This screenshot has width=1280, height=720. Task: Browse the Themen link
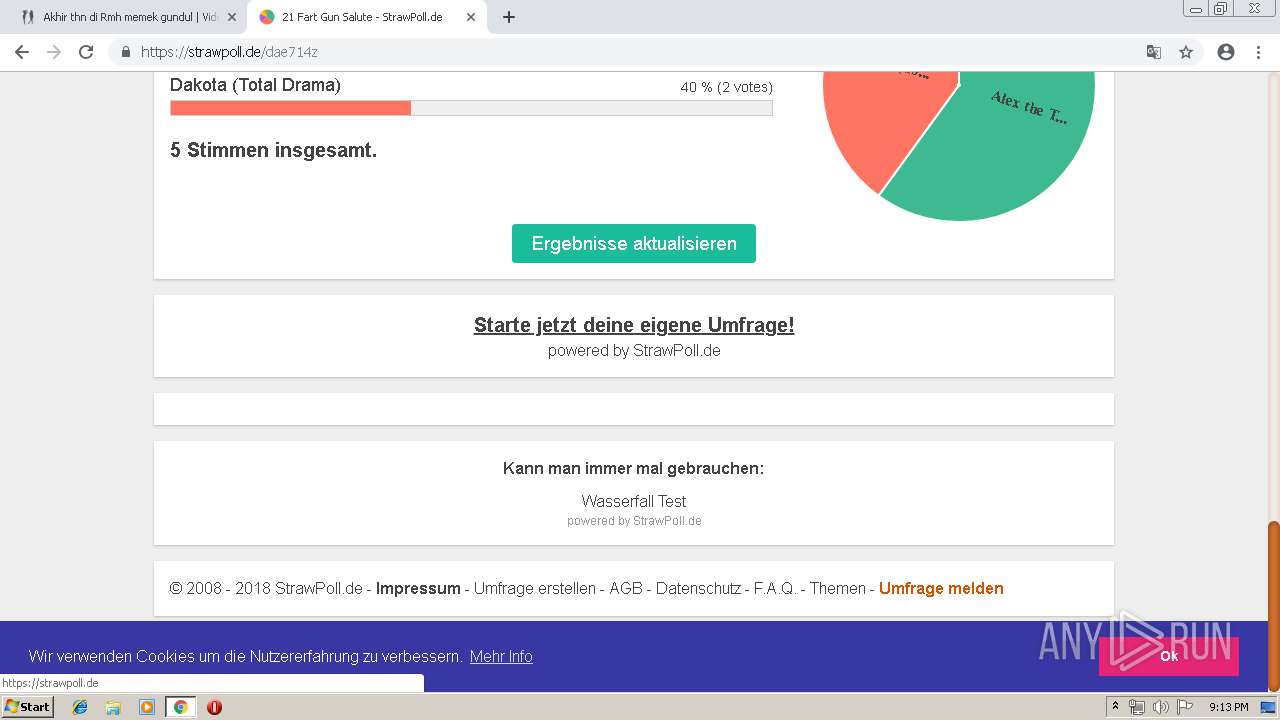[x=838, y=588]
